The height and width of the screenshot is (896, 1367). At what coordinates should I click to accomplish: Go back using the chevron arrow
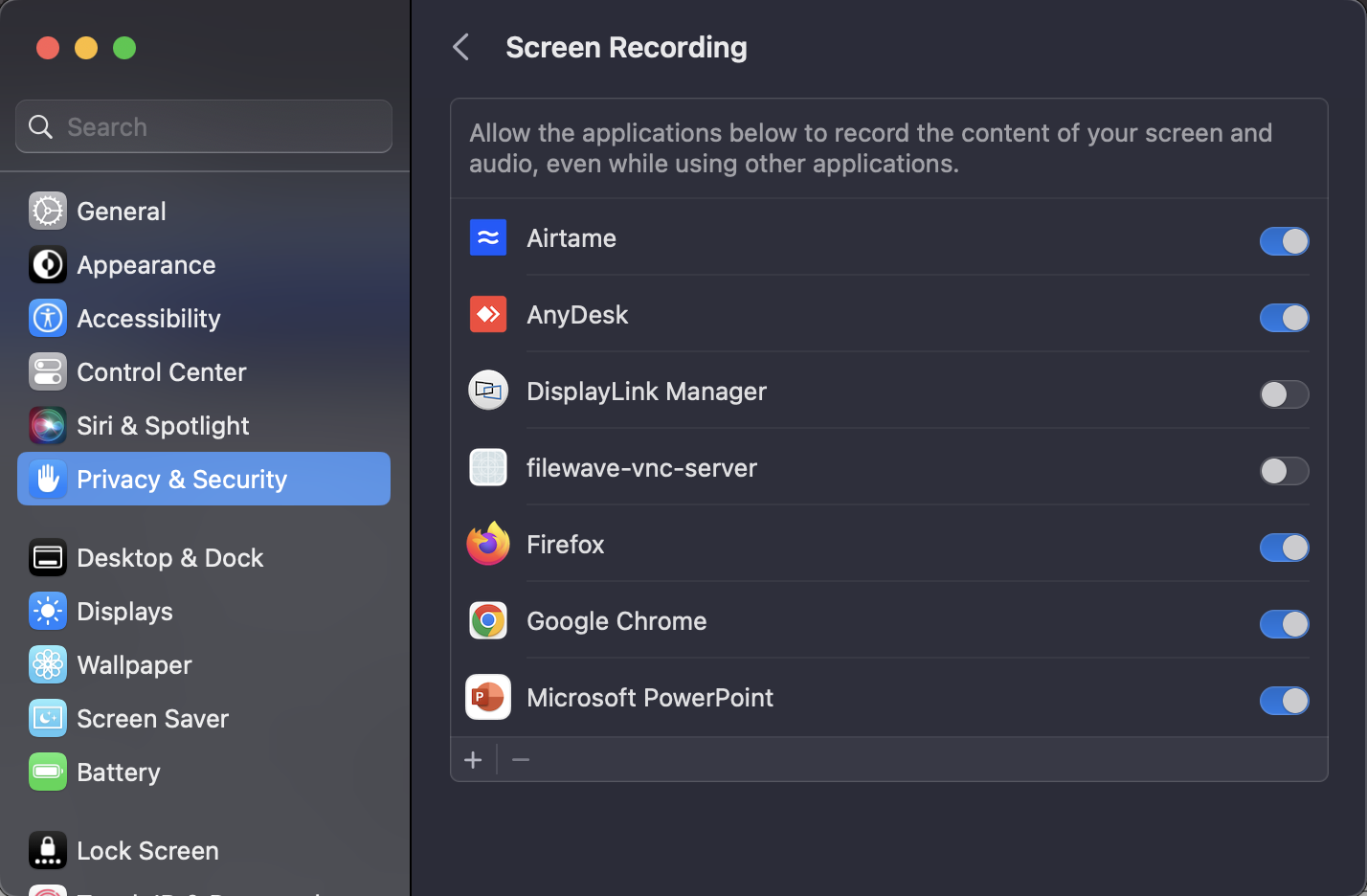(461, 47)
